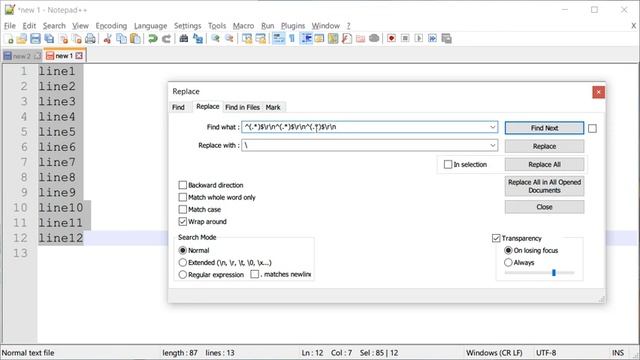This screenshot has width=640, height=360.
Task: Set transparency to Always
Action: coord(508,262)
